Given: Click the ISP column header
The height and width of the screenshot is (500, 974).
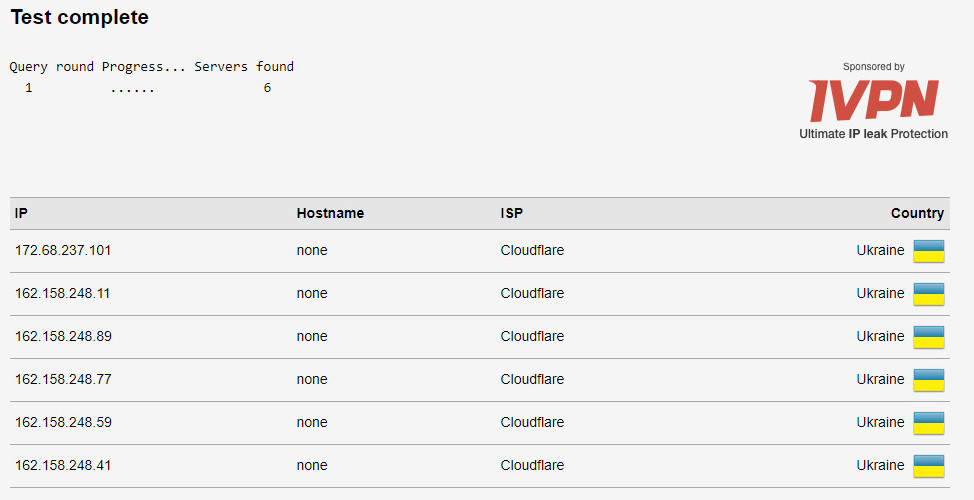Looking at the screenshot, I should pos(511,213).
